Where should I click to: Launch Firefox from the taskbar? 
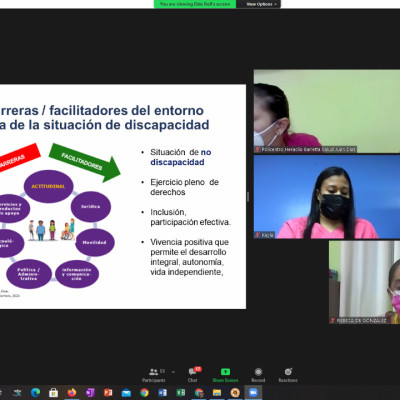coord(72,393)
